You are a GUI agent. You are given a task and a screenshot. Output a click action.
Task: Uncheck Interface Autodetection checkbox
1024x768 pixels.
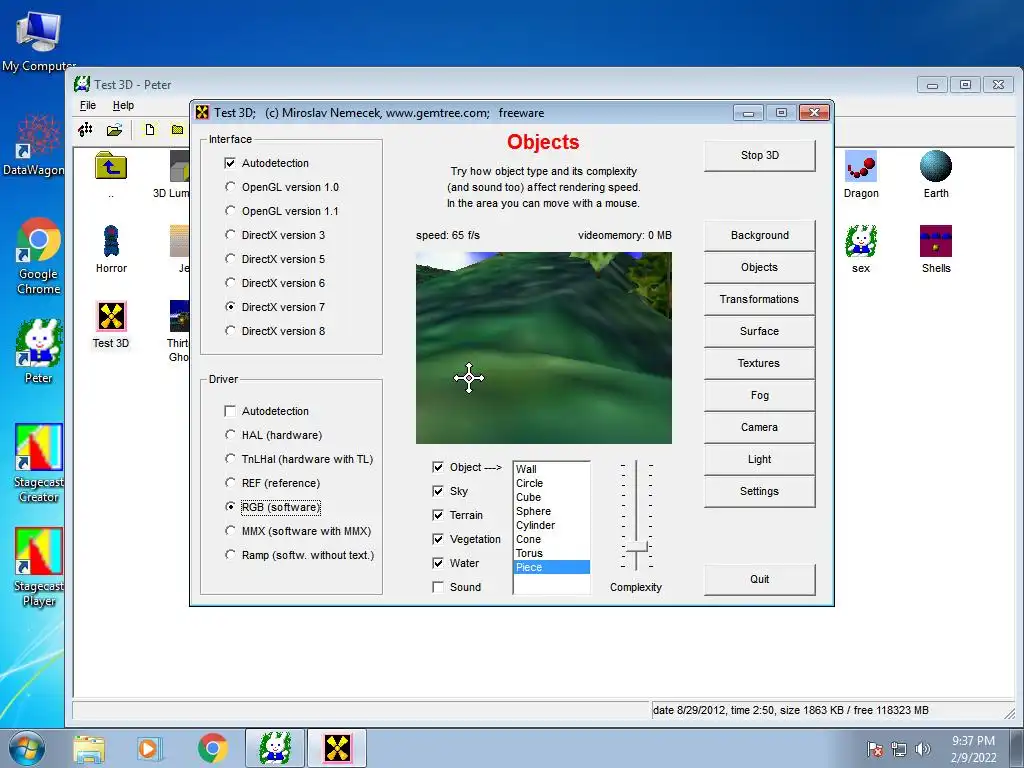point(230,163)
